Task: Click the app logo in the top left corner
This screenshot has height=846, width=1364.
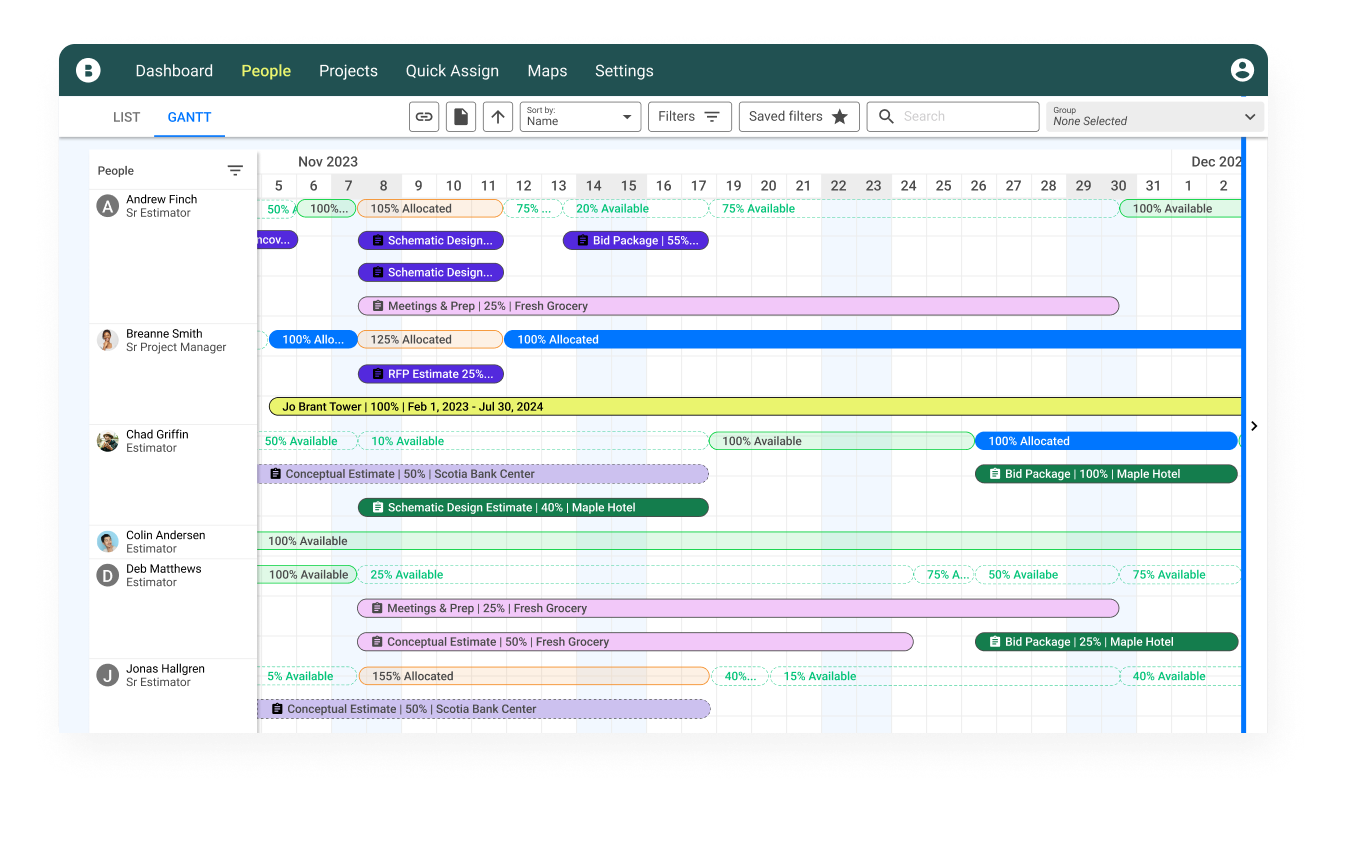Action: point(88,70)
